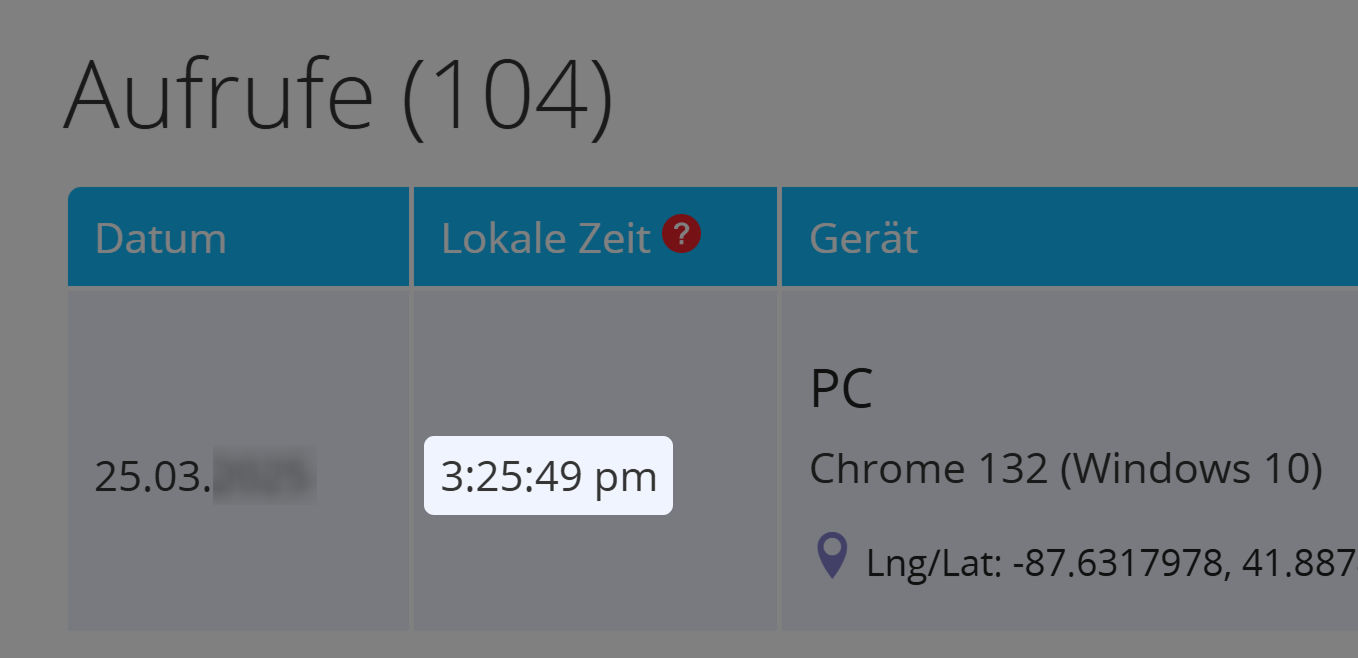The width and height of the screenshot is (1358, 658).
Task: Select the PC device label
Action: pos(842,389)
